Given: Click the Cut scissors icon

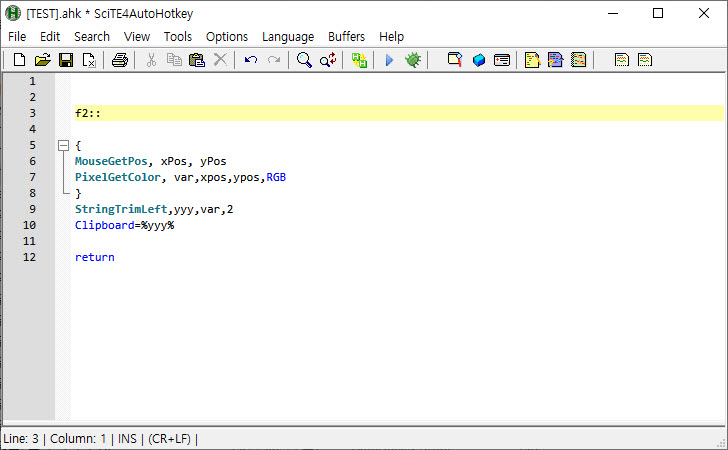Looking at the screenshot, I should point(151,60).
